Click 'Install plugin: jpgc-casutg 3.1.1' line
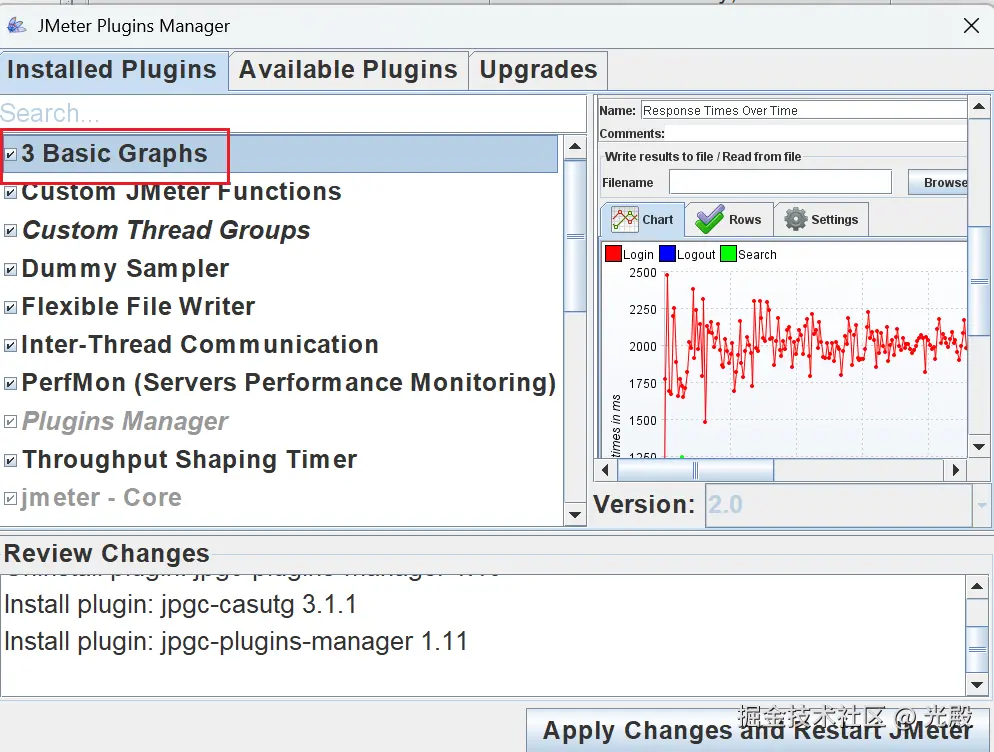This screenshot has width=994, height=752. (180, 604)
